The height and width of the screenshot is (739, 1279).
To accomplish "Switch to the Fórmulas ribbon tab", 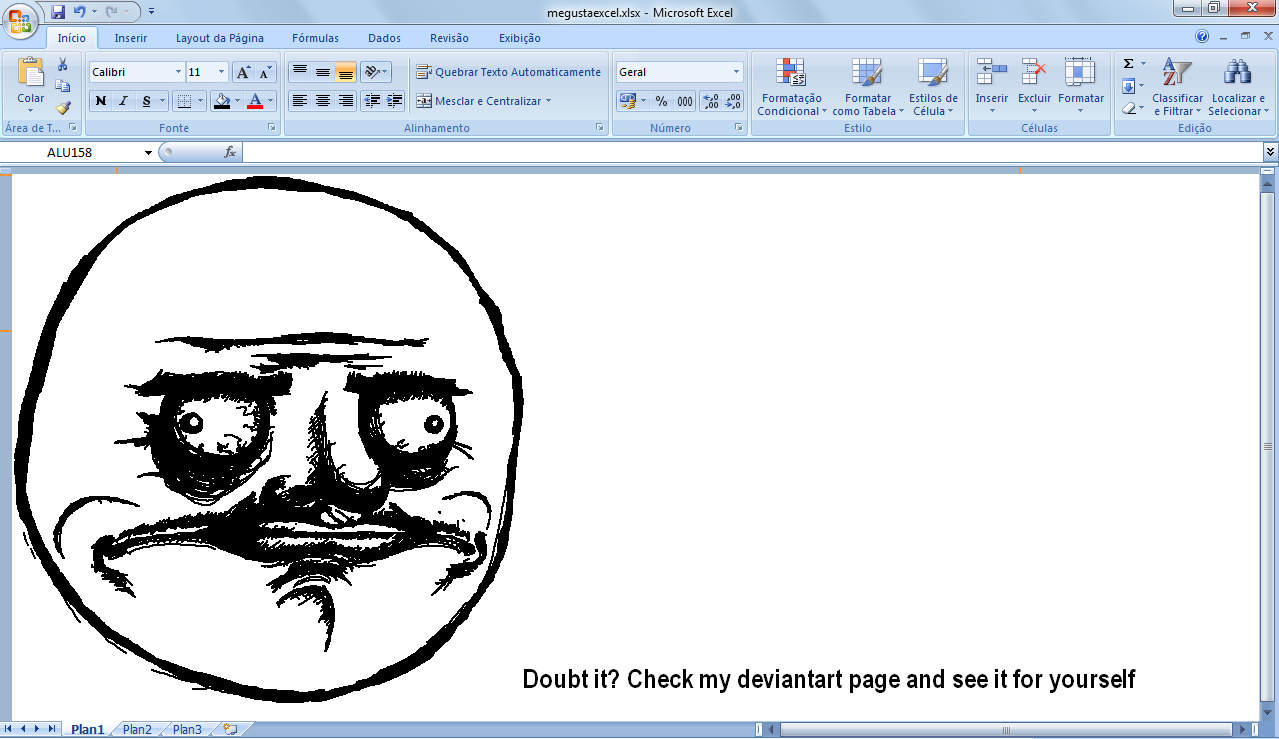I will coord(315,38).
